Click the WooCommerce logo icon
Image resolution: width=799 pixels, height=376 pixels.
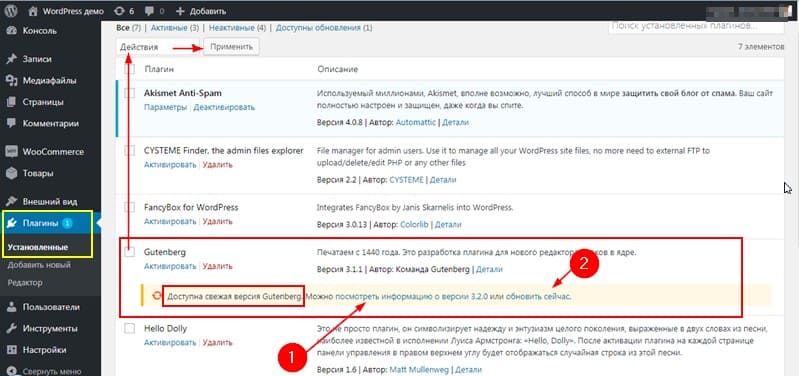[x=11, y=152]
